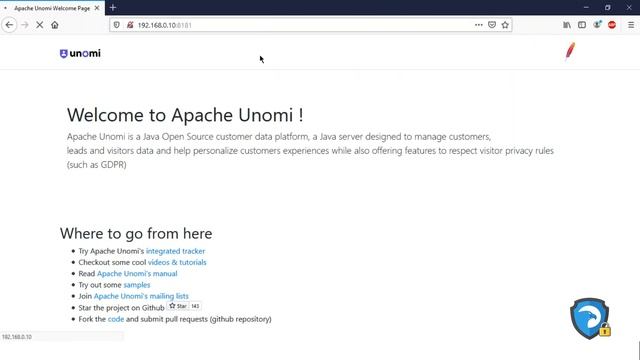Open the Firefox hamburger menu
Screen dimensions: 640x360
[631, 25]
